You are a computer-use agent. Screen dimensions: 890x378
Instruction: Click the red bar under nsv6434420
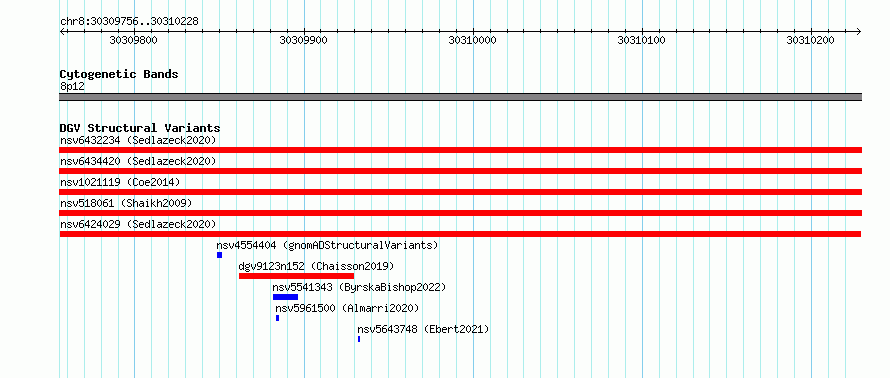point(460,171)
